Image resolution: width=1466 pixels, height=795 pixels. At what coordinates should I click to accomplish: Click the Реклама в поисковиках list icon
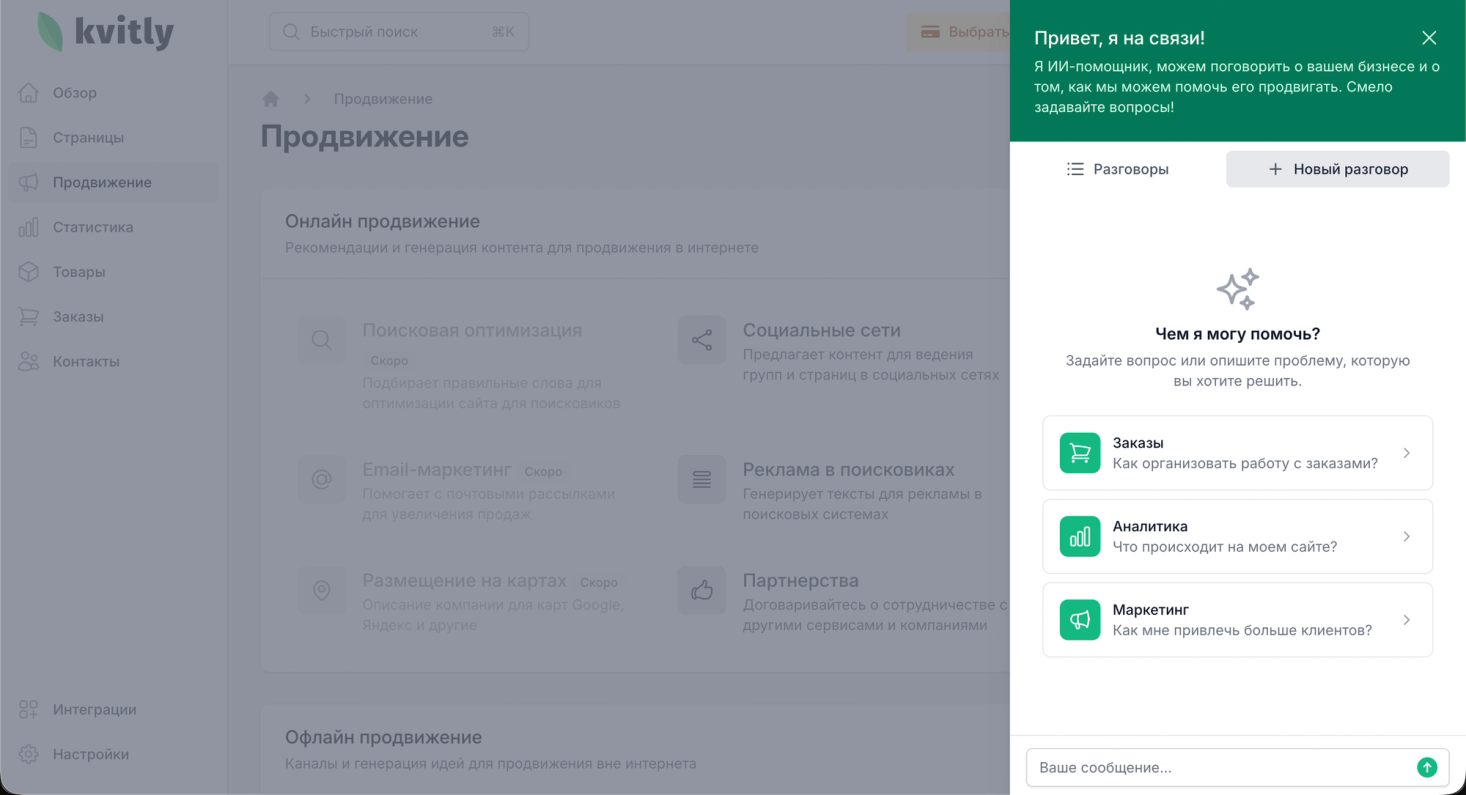pos(702,480)
